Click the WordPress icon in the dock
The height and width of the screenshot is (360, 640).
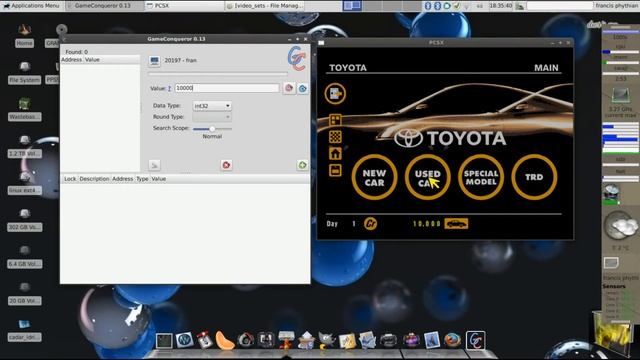point(184,340)
